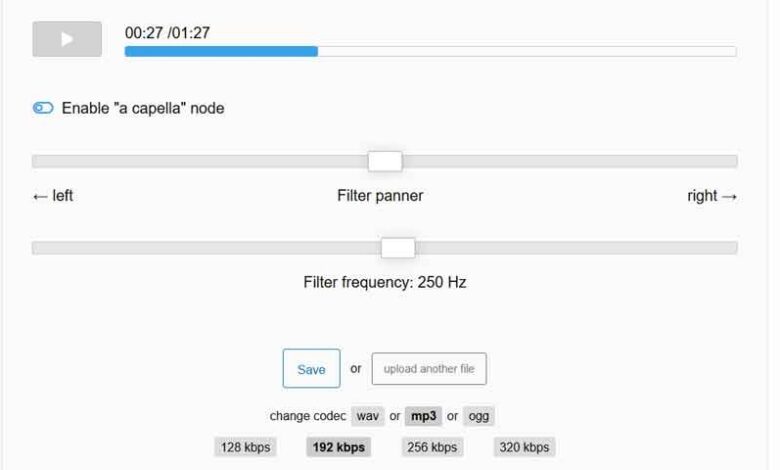Click the Save button
780x470 pixels.
311,369
